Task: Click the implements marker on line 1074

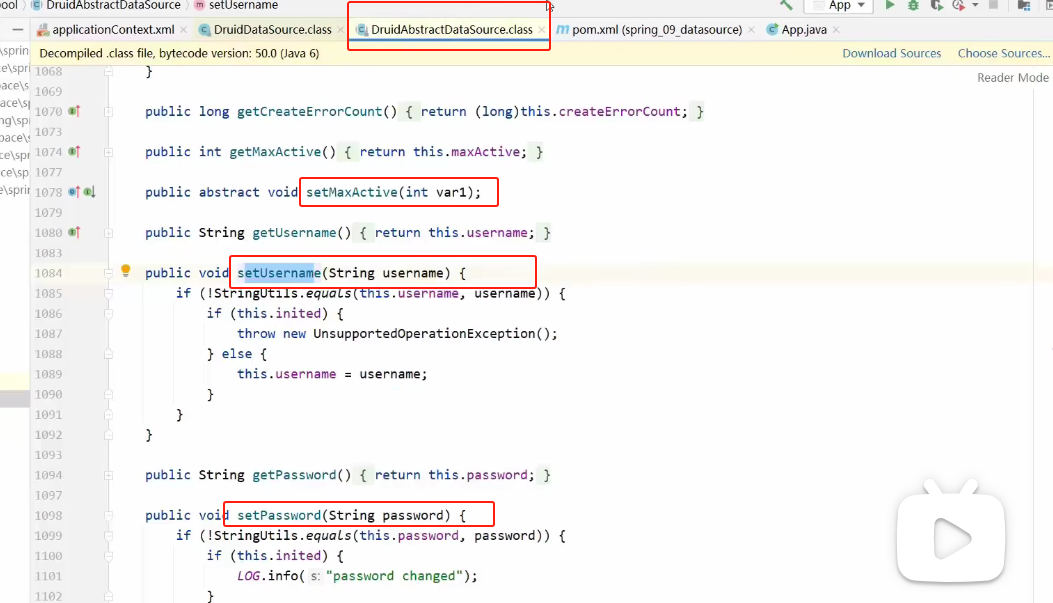Action: (74, 151)
